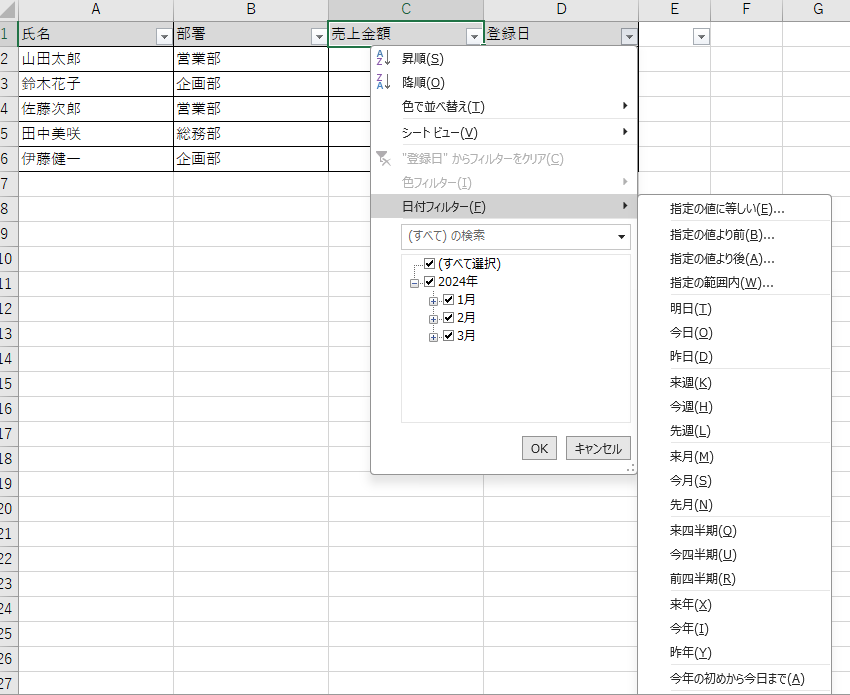Screen dimensions: 850x695
Task: Expand the 1月 tree node plus icon
Action: (x=434, y=300)
